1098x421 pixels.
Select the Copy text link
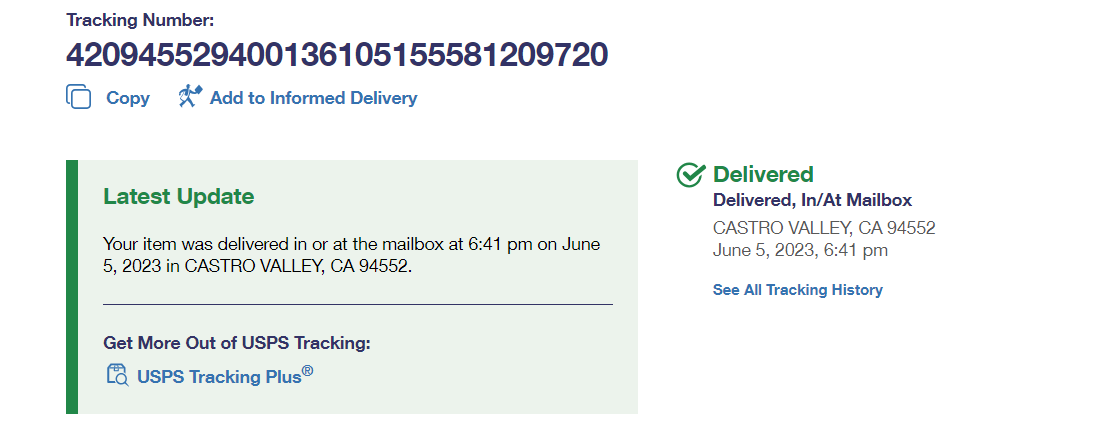coord(128,98)
